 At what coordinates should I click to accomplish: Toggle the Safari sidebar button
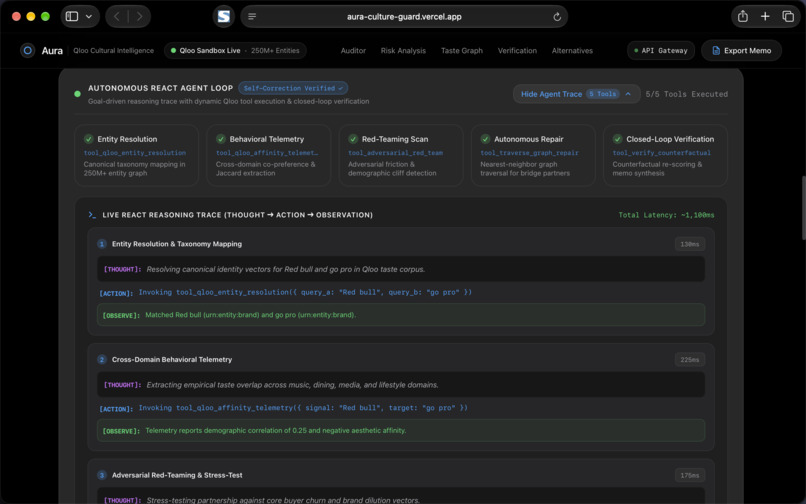pyautogui.click(x=72, y=16)
